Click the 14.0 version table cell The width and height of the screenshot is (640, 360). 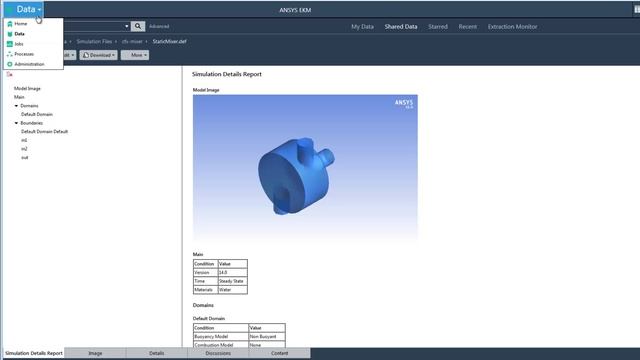[232, 272]
